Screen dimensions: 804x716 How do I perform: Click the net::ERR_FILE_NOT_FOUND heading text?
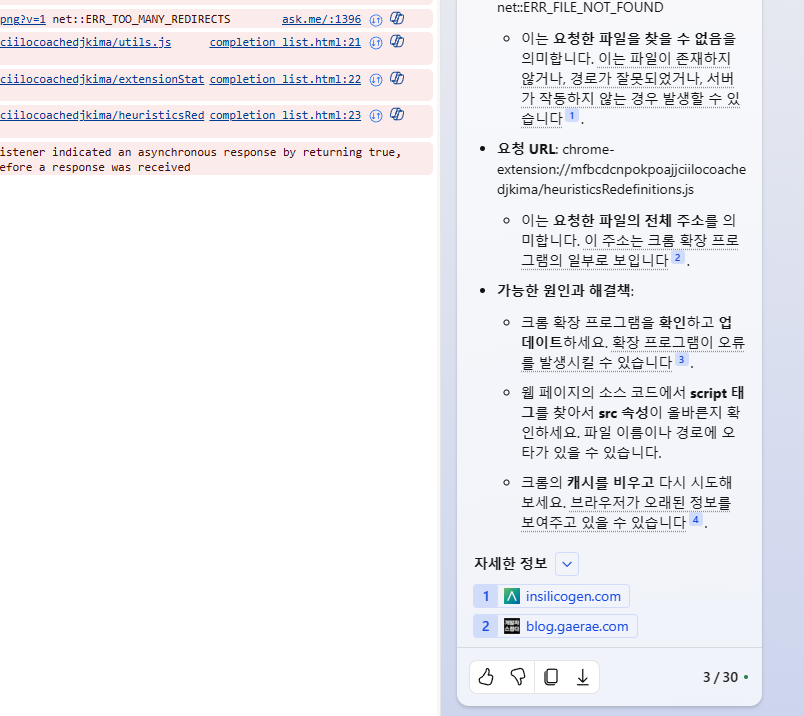[580, 7]
